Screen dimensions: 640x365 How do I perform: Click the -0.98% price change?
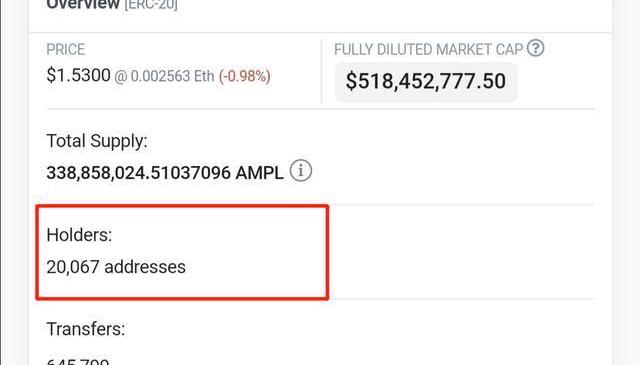(244, 76)
